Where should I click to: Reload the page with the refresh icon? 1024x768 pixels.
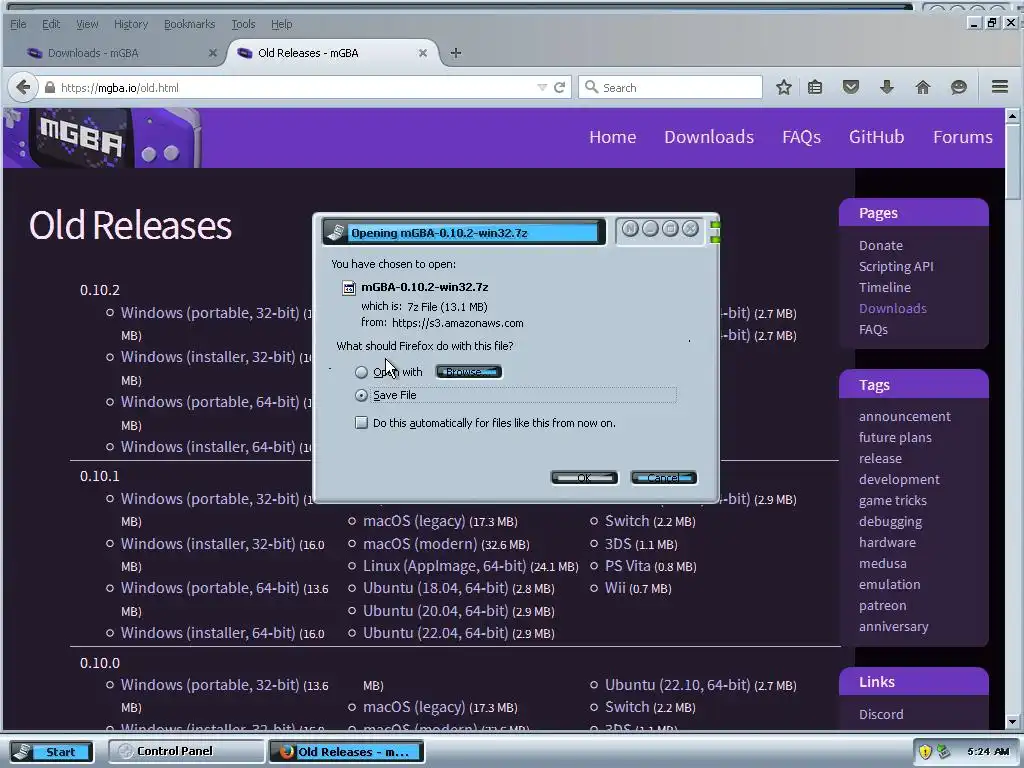tap(560, 88)
